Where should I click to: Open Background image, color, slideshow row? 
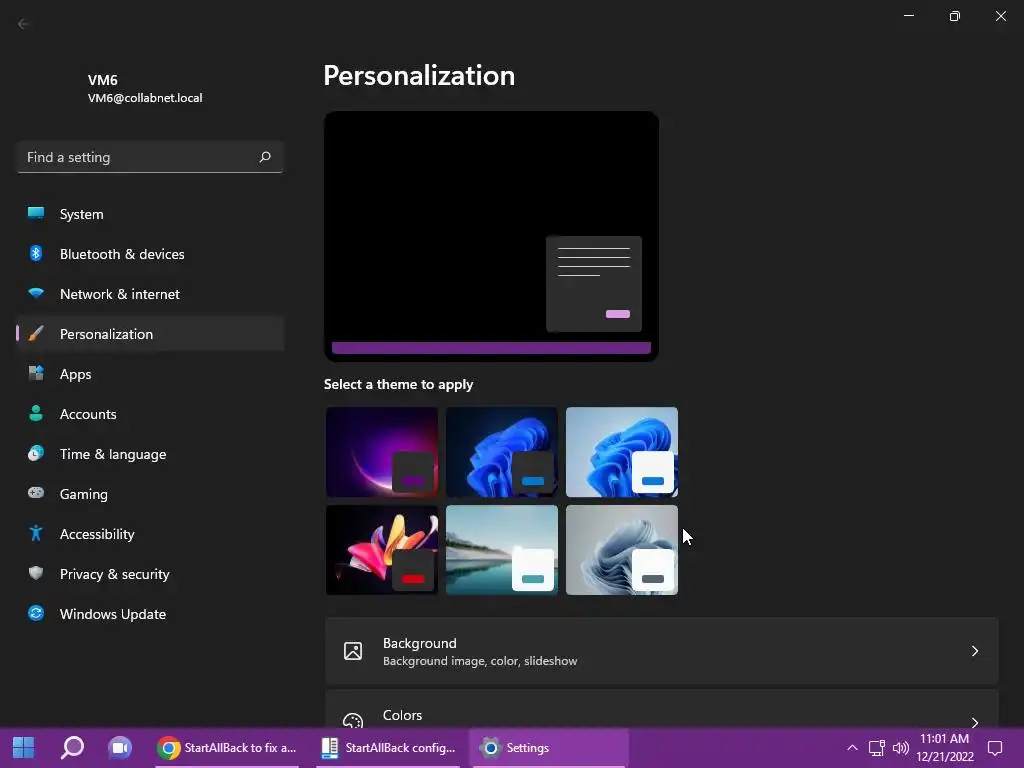point(662,651)
